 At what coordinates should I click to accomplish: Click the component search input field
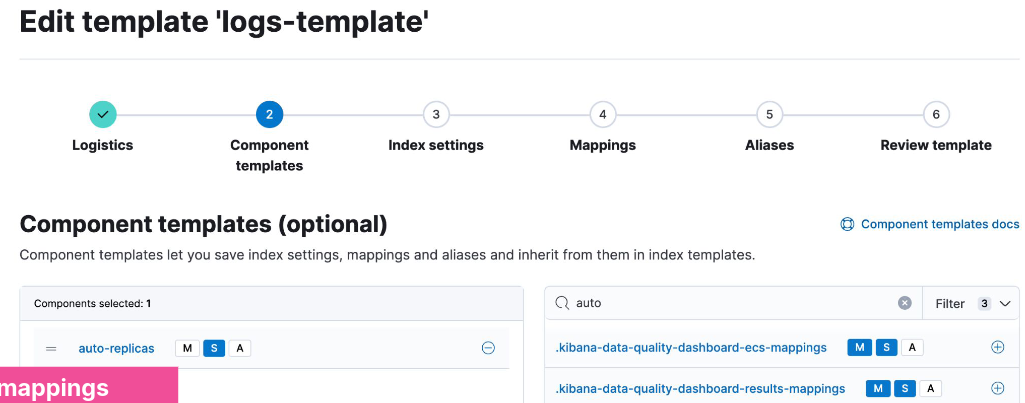click(x=730, y=303)
